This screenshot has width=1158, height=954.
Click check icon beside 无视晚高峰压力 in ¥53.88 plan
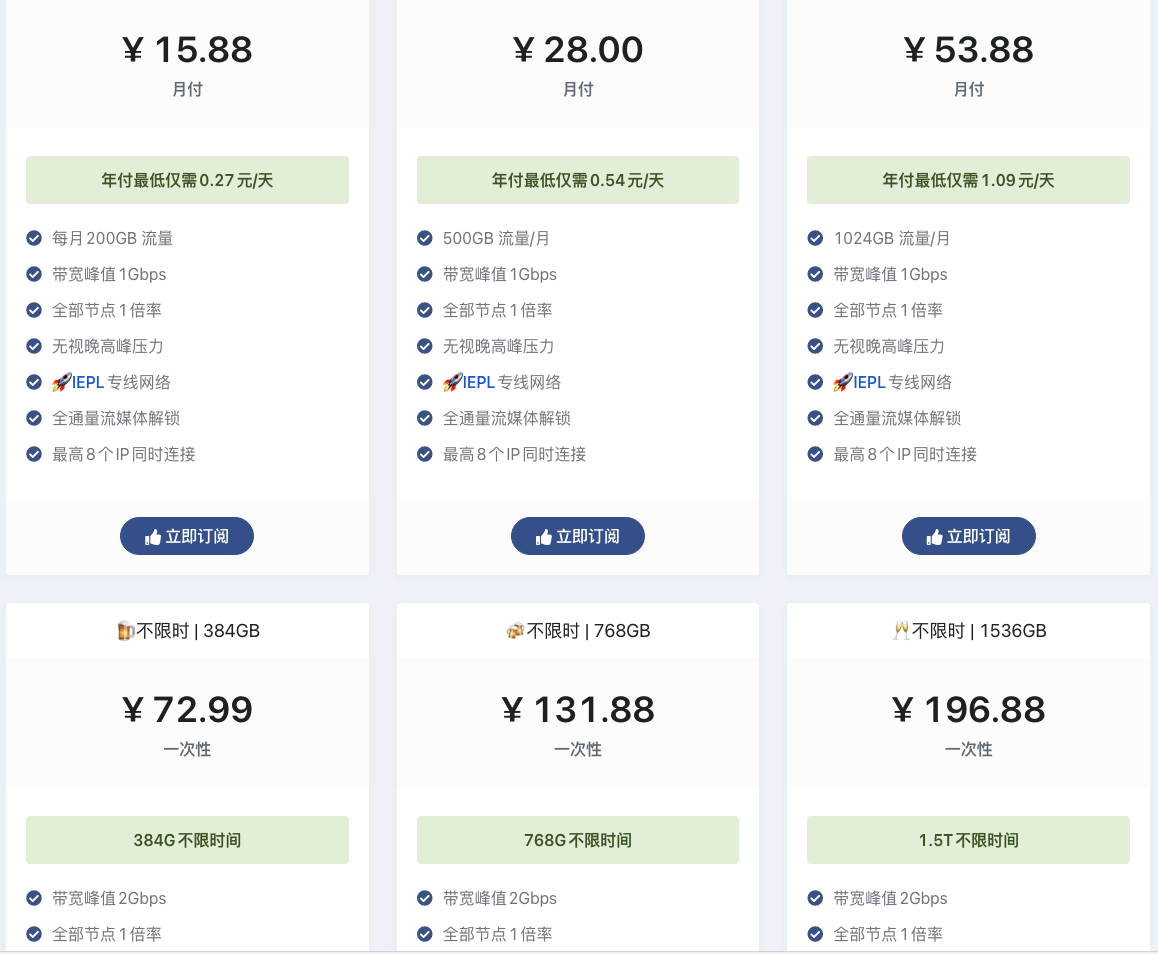coord(815,346)
